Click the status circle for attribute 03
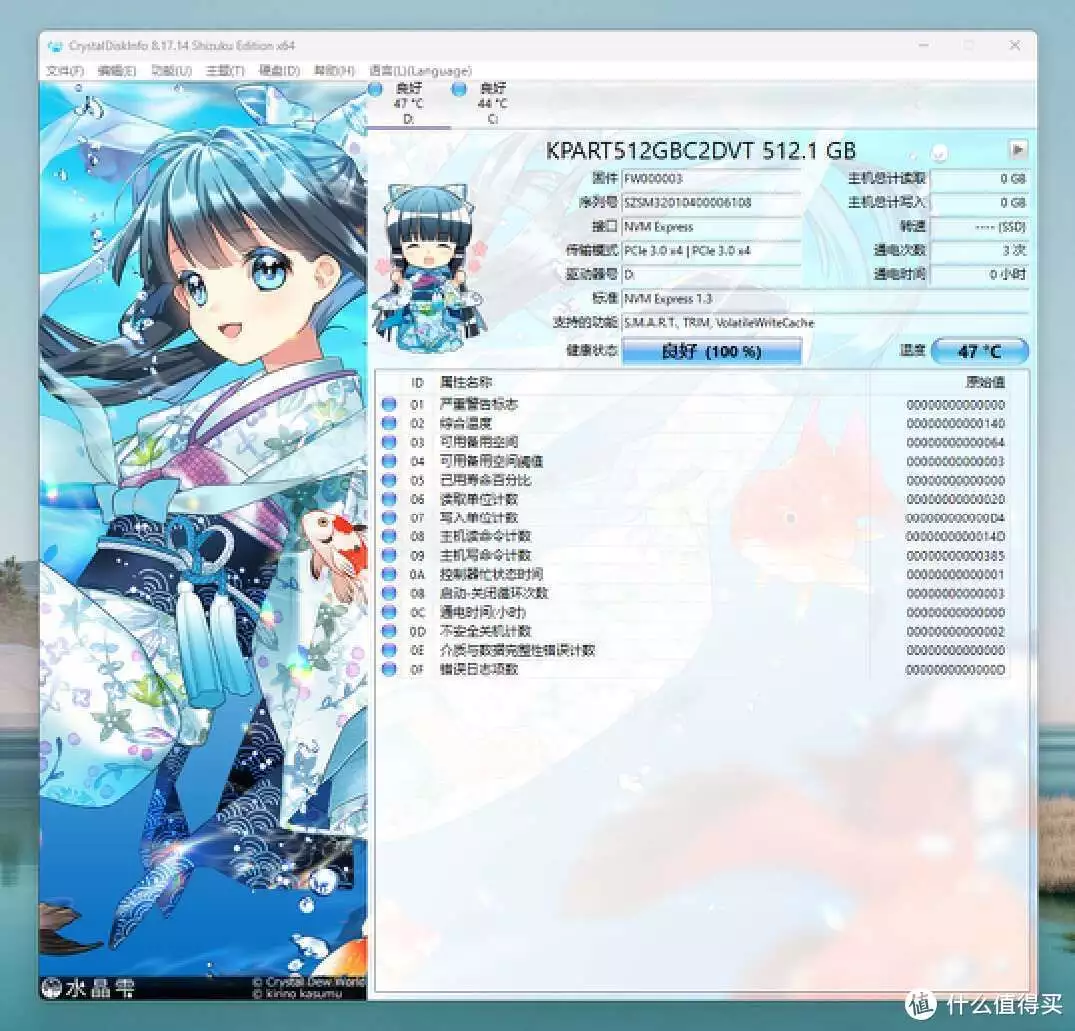Viewport: 1075px width, 1031px height. (389, 442)
